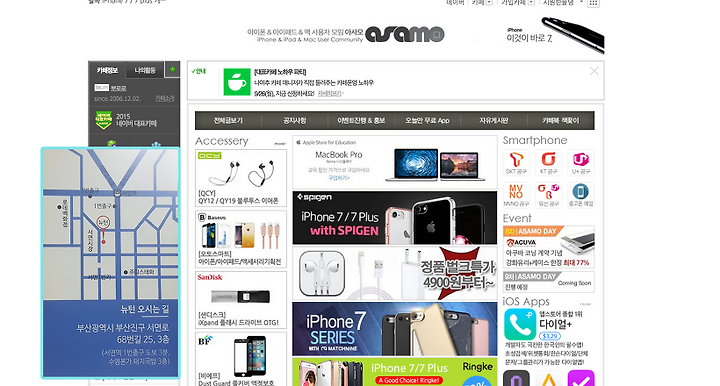
Task: Open the 9차 ASAMO DAY Coming Soon banner
Action: click(549, 282)
